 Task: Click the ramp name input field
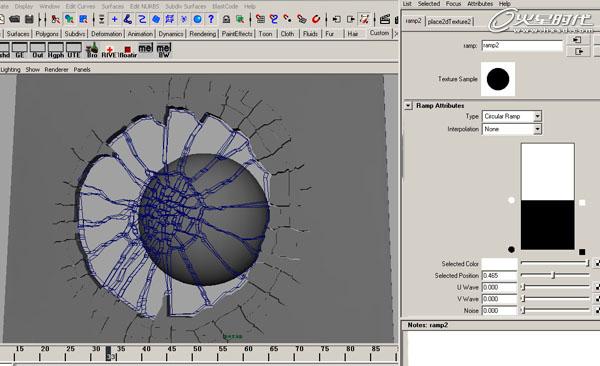[x=522, y=46]
